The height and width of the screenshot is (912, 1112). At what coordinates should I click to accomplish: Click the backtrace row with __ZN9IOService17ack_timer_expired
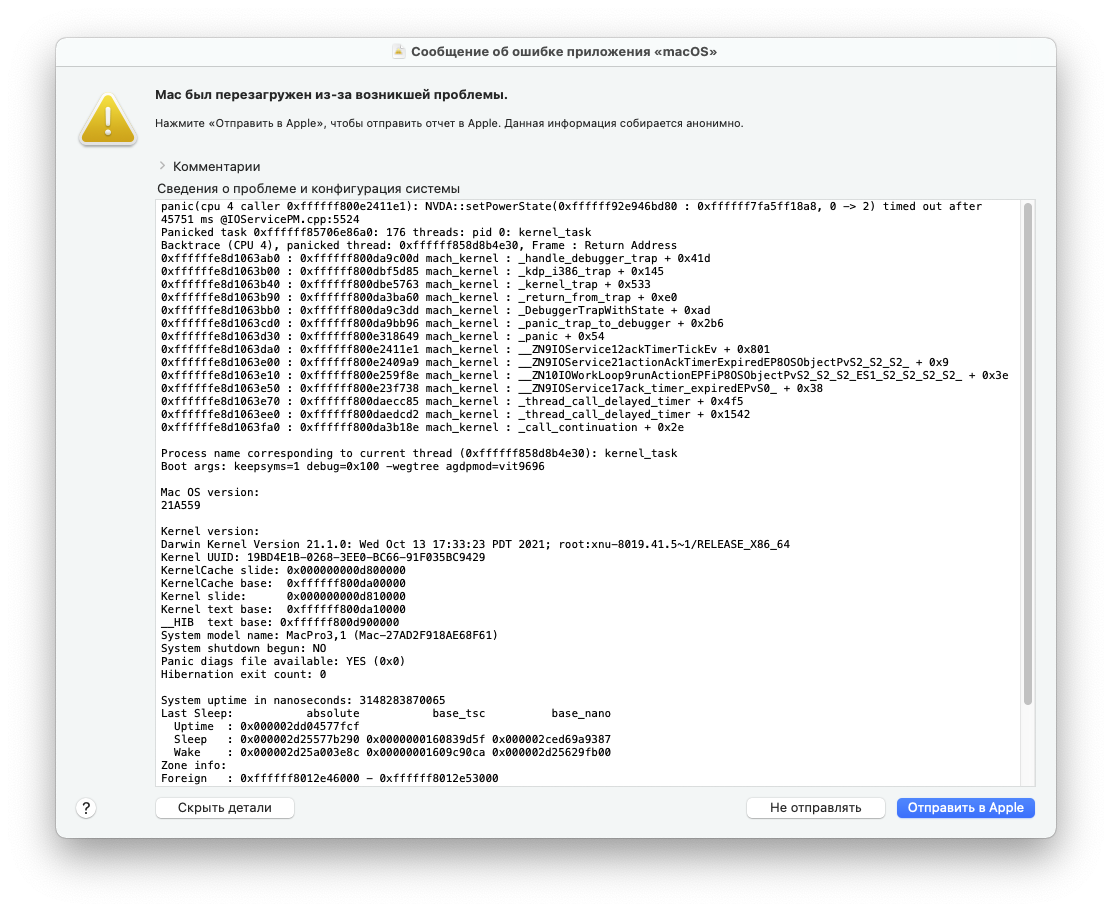[491, 388]
